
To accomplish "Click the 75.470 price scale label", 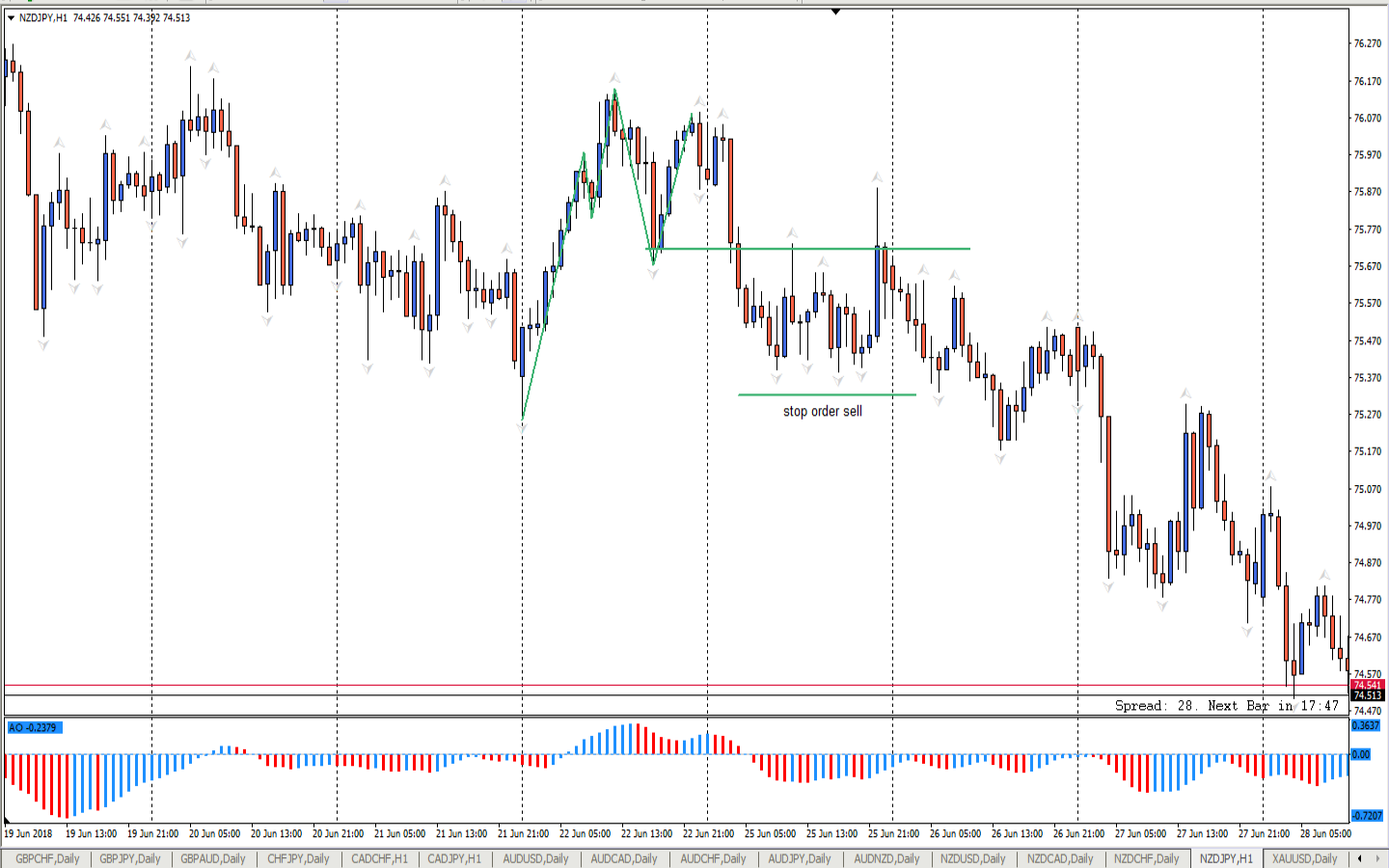I will [x=1368, y=340].
